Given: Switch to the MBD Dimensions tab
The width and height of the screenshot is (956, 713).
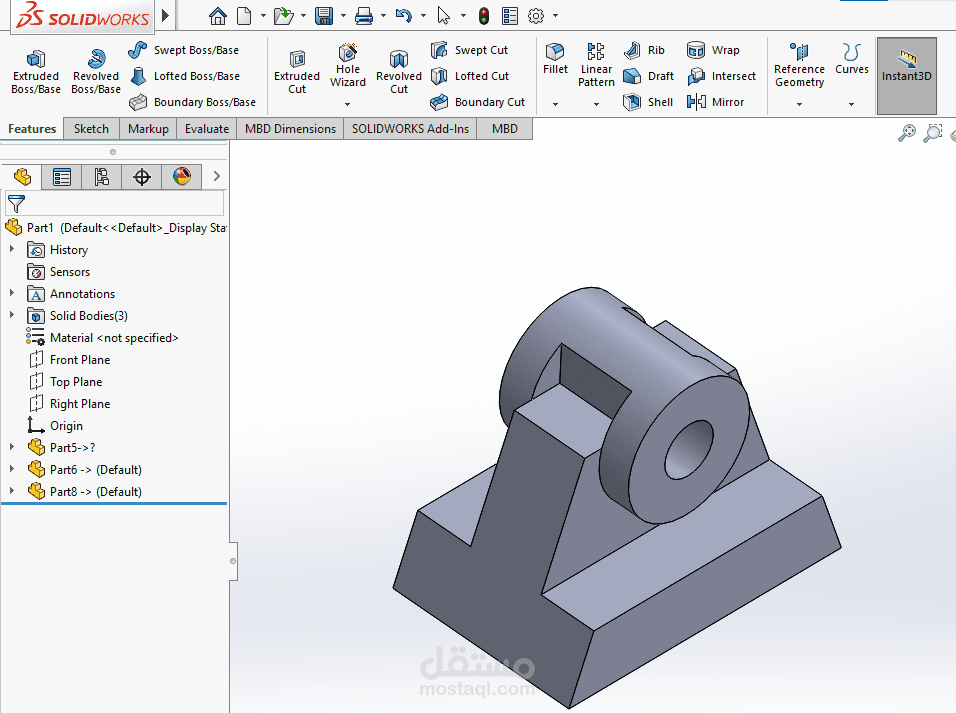Looking at the screenshot, I should [x=290, y=129].
